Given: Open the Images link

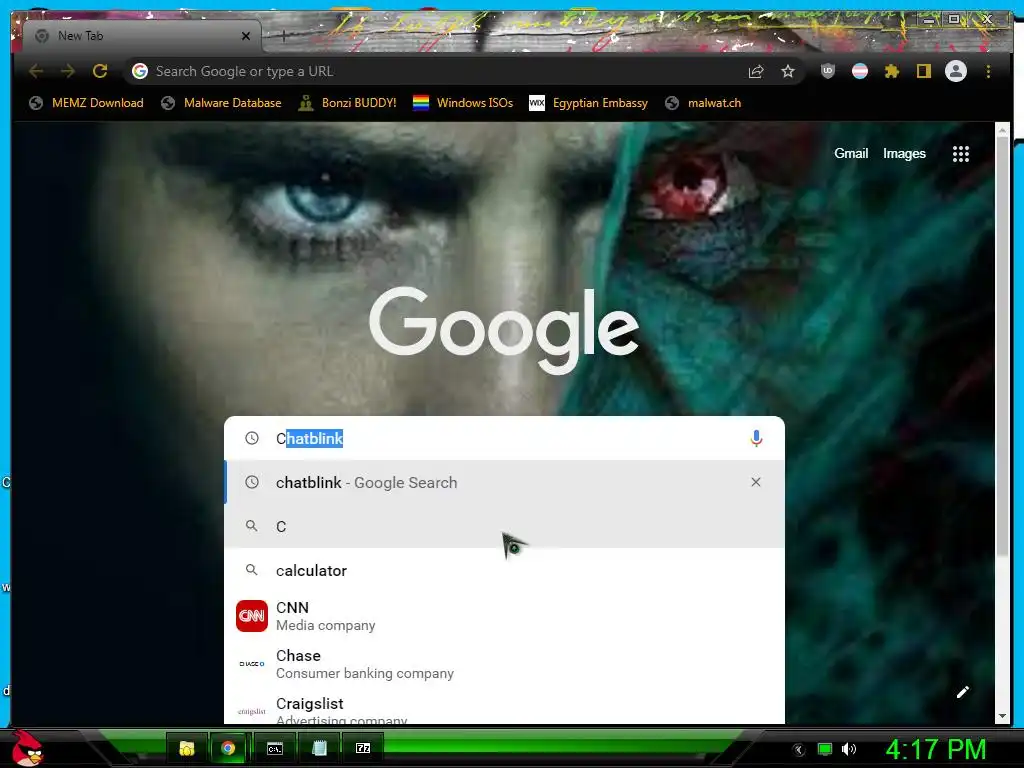Looking at the screenshot, I should coord(904,153).
